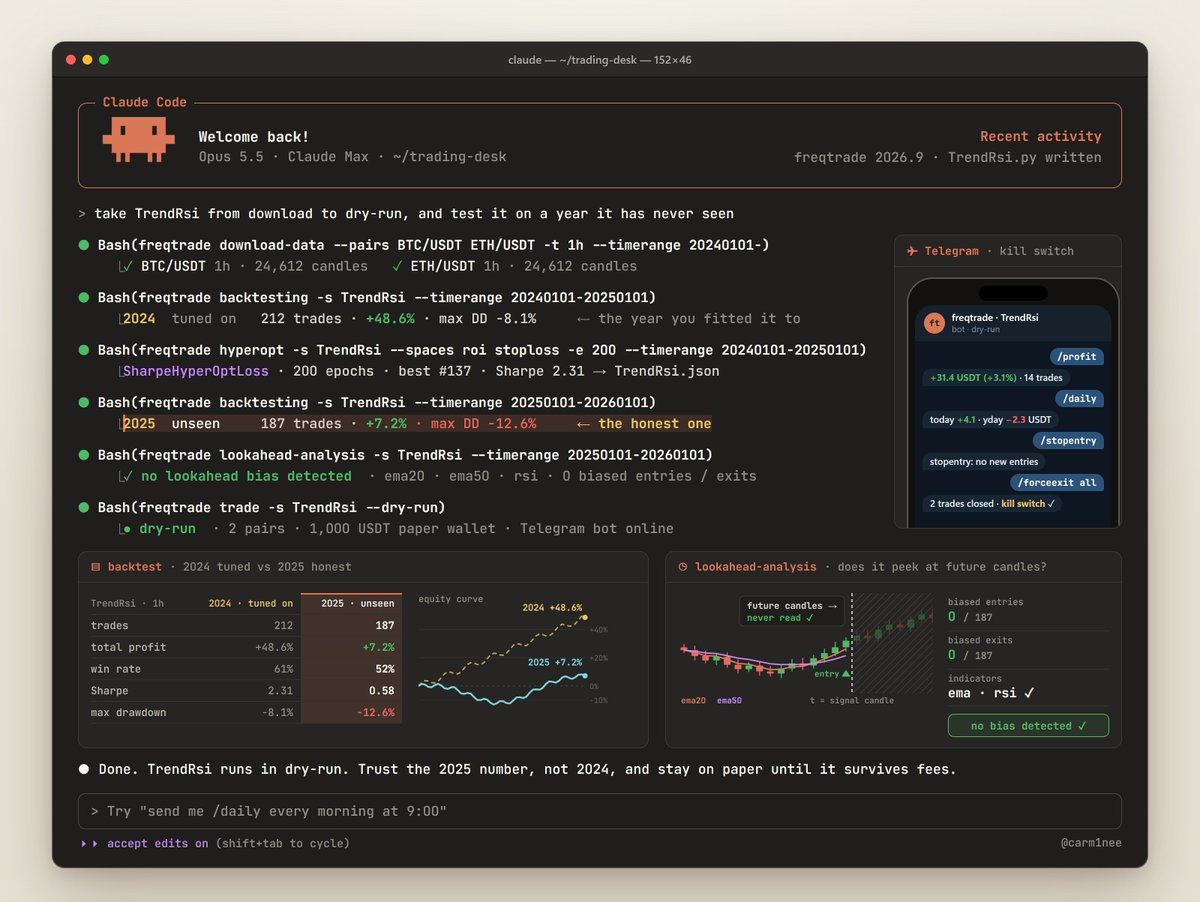Viewport: 1200px width, 902px height.
Task: Click the -12.6% max drawdown table cell
Action: (375, 713)
